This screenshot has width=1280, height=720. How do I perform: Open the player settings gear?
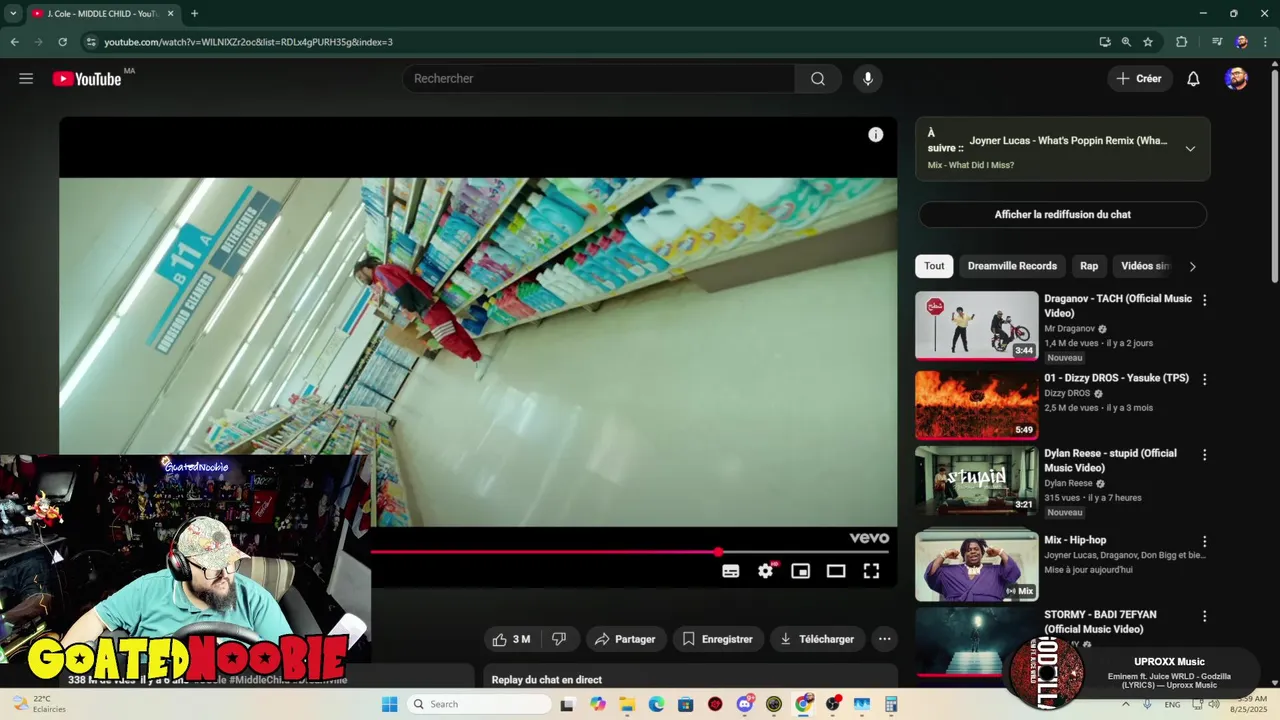coord(766,571)
